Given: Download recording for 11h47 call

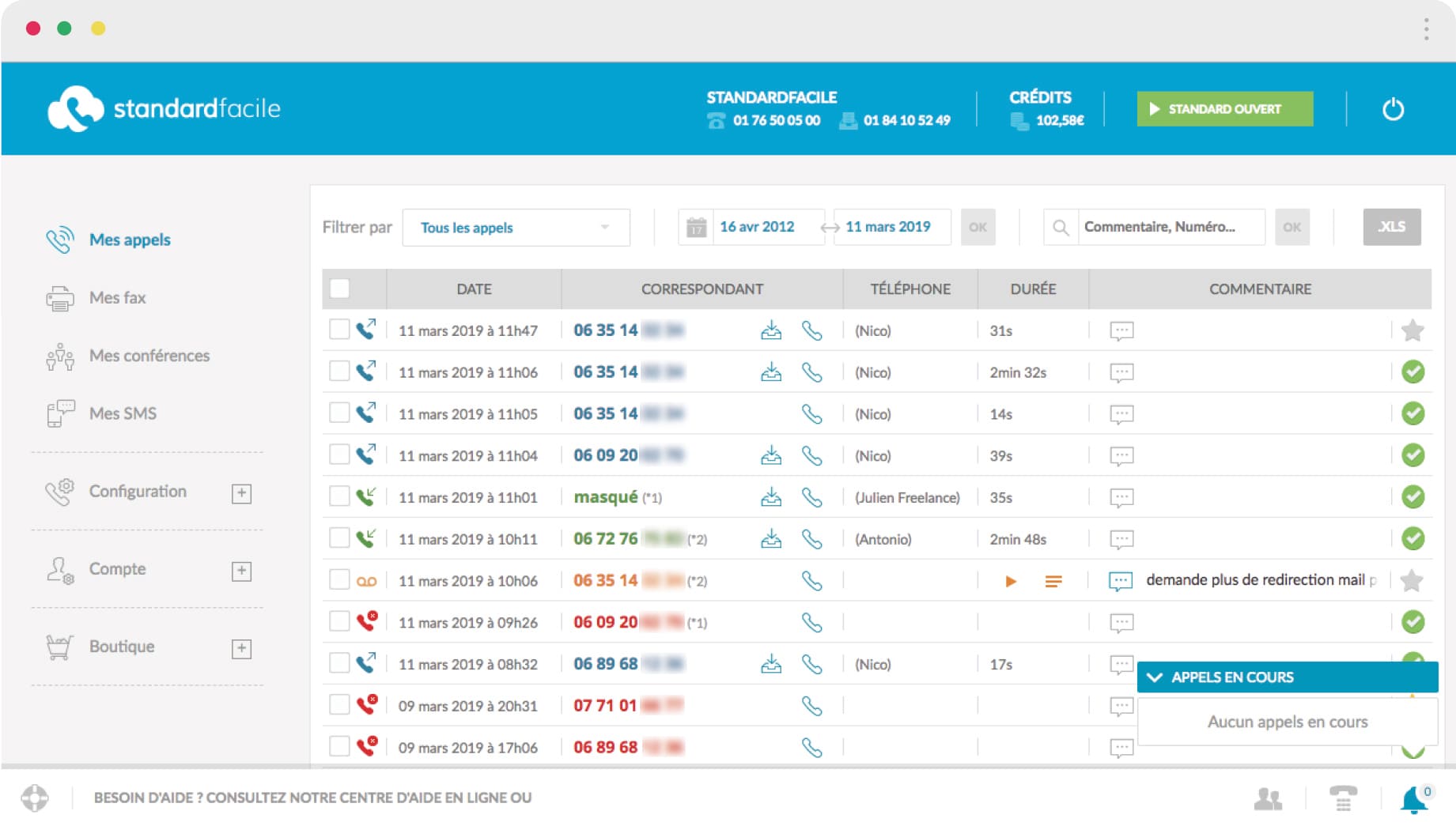Looking at the screenshot, I should 771,330.
